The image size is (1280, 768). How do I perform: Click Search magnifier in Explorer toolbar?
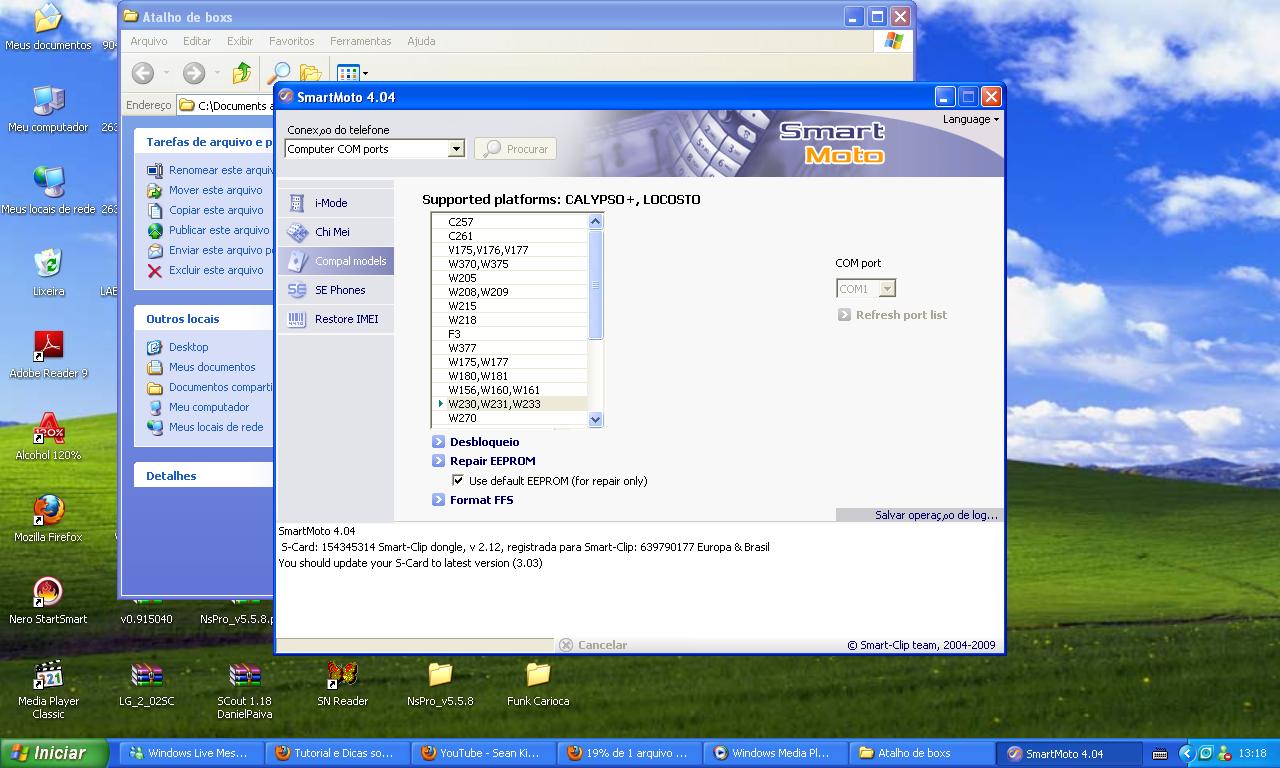click(x=278, y=73)
